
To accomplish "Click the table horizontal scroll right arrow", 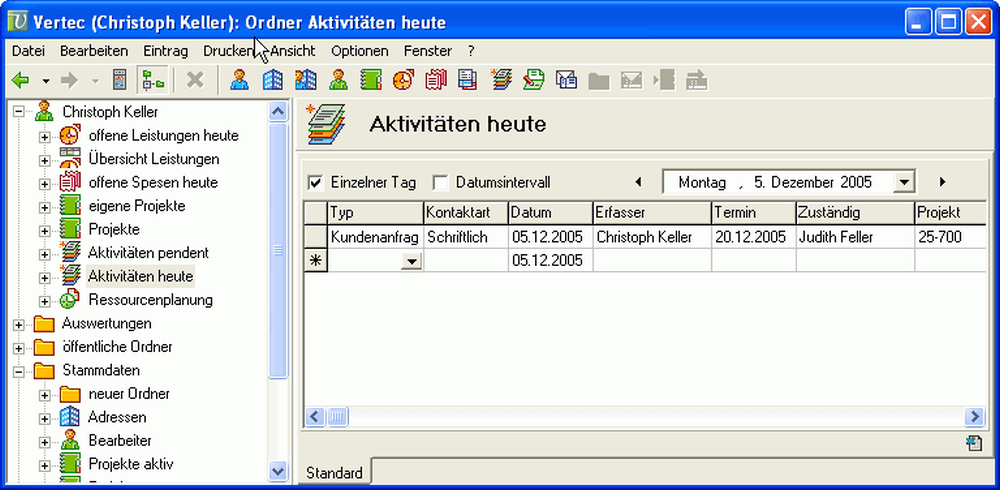I will click(974, 417).
